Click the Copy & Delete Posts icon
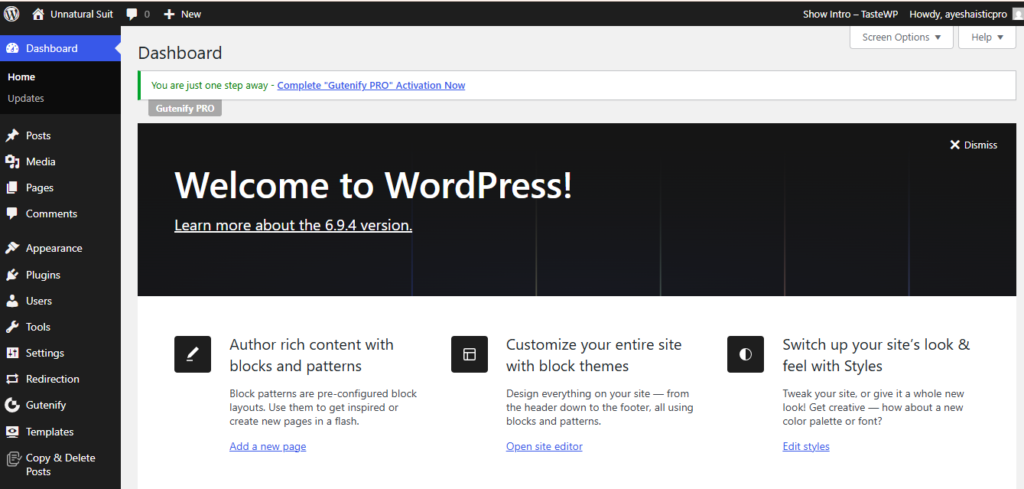 click(x=12, y=458)
